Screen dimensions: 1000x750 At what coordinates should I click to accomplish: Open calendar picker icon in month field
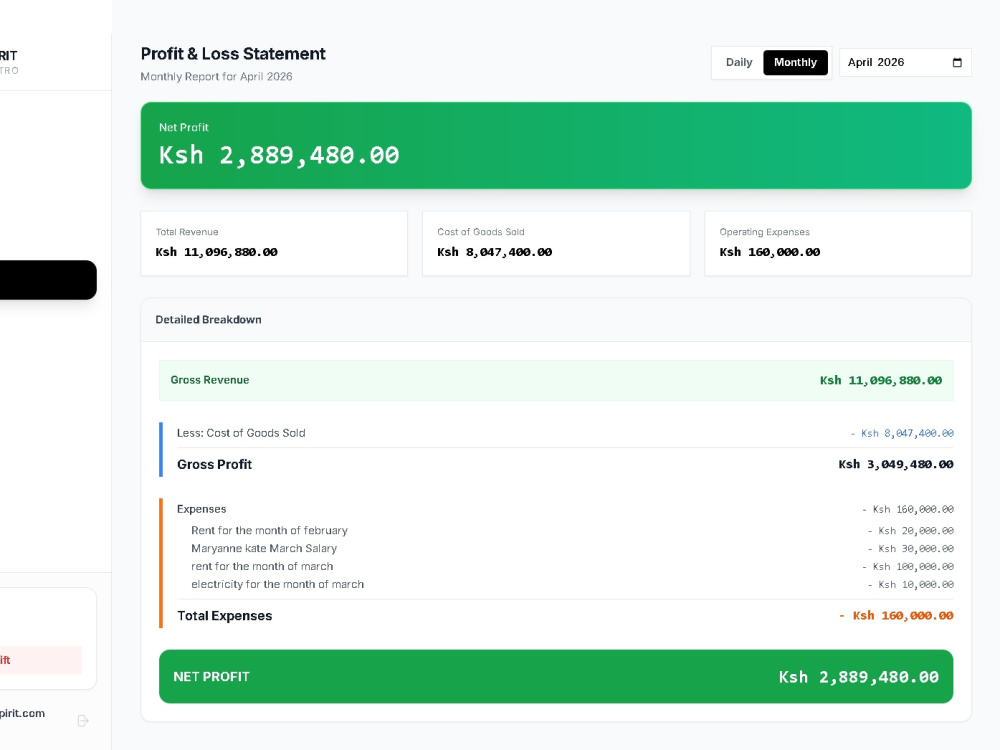pos(957,62)
